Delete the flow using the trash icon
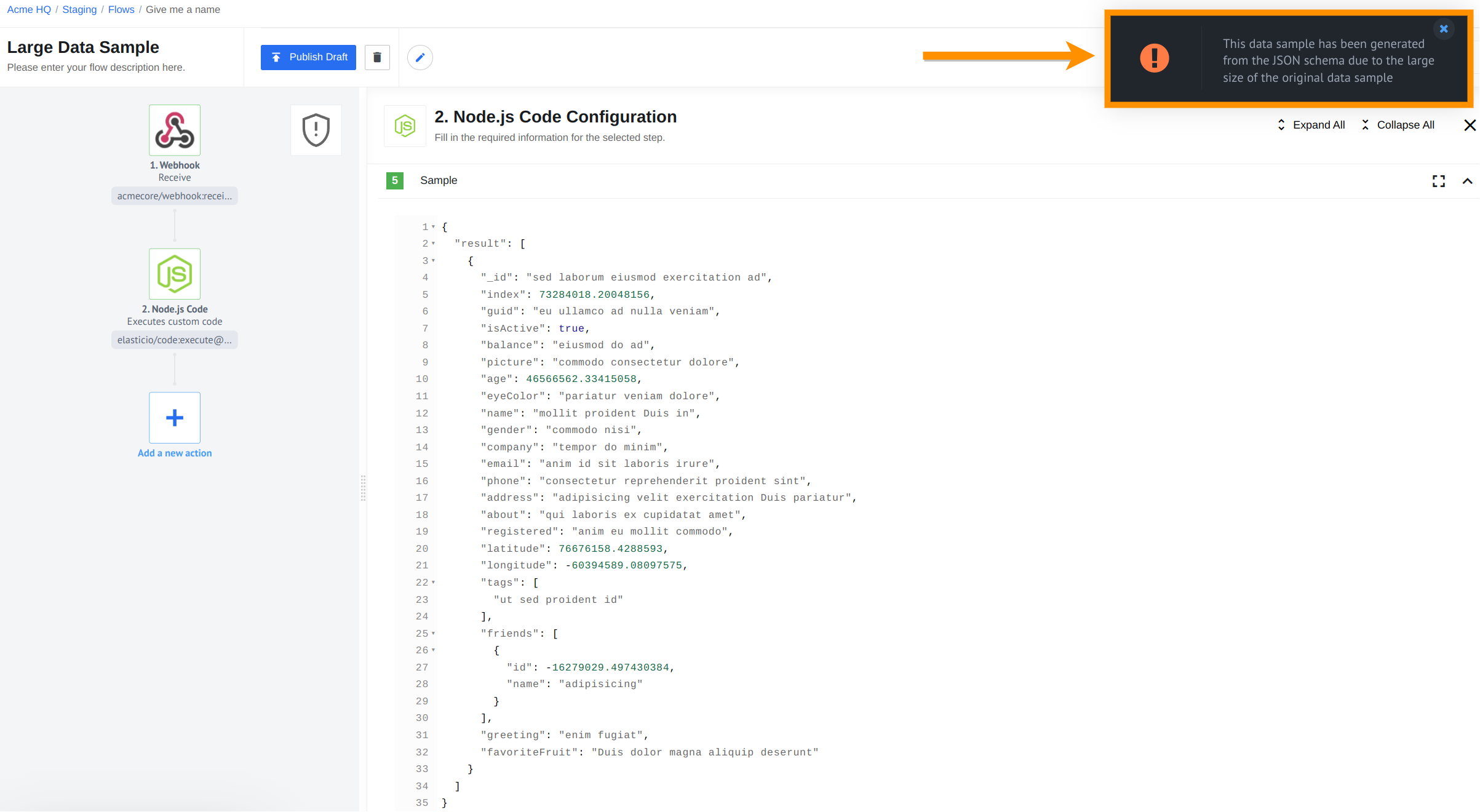1480x812 pixels. (x=377, y=57)
